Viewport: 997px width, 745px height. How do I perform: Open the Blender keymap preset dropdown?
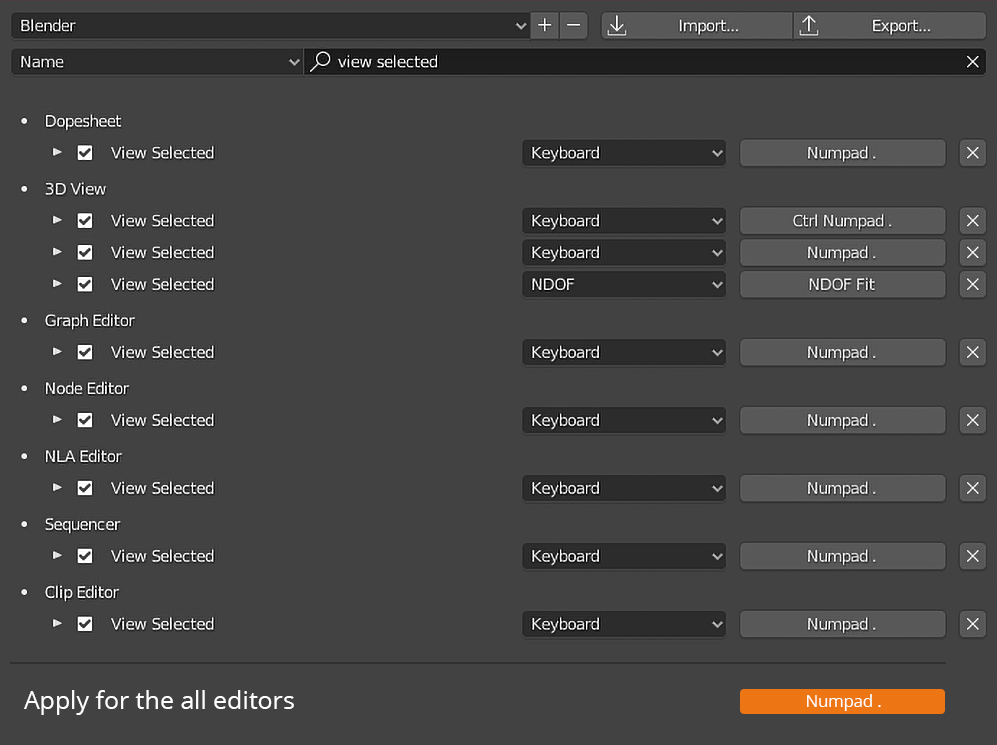pyautogui.click(x=271, y=25)
